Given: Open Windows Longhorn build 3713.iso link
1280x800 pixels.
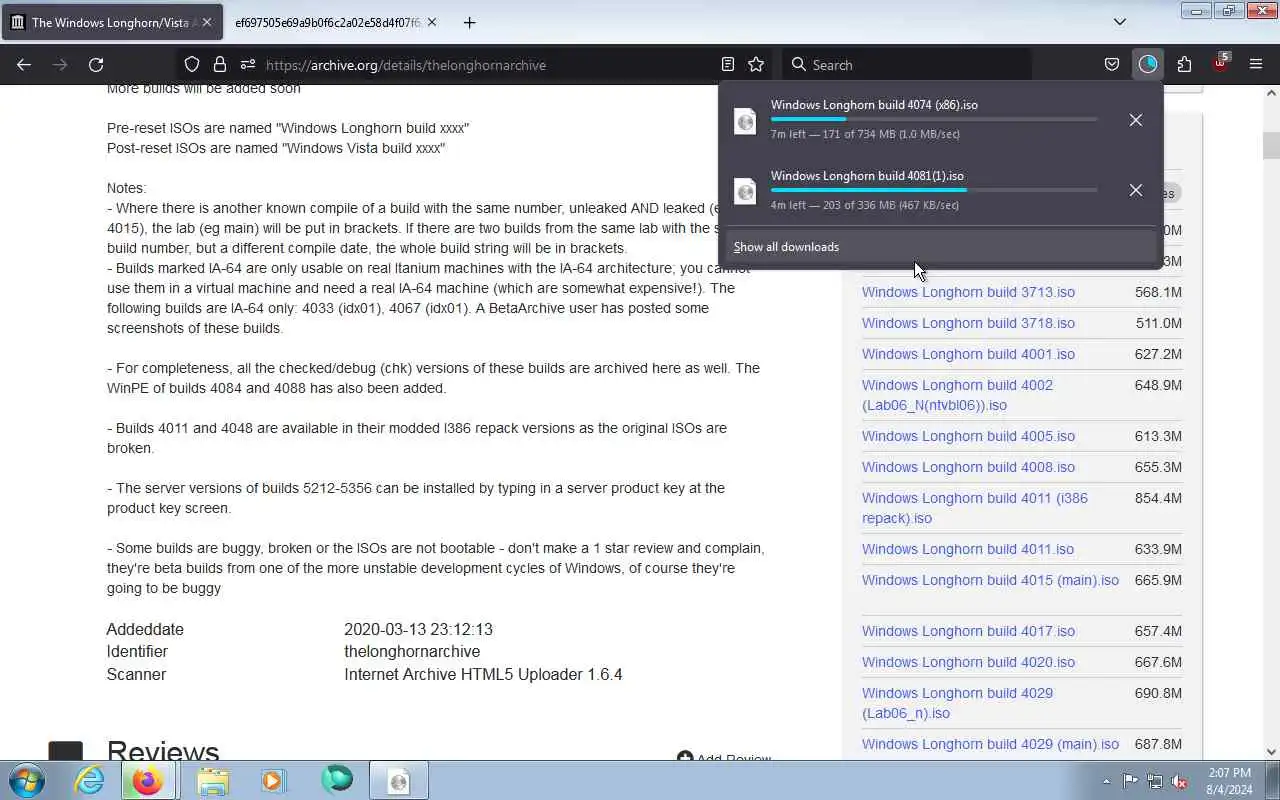Looking at the screenshot, I should point(968,292).
